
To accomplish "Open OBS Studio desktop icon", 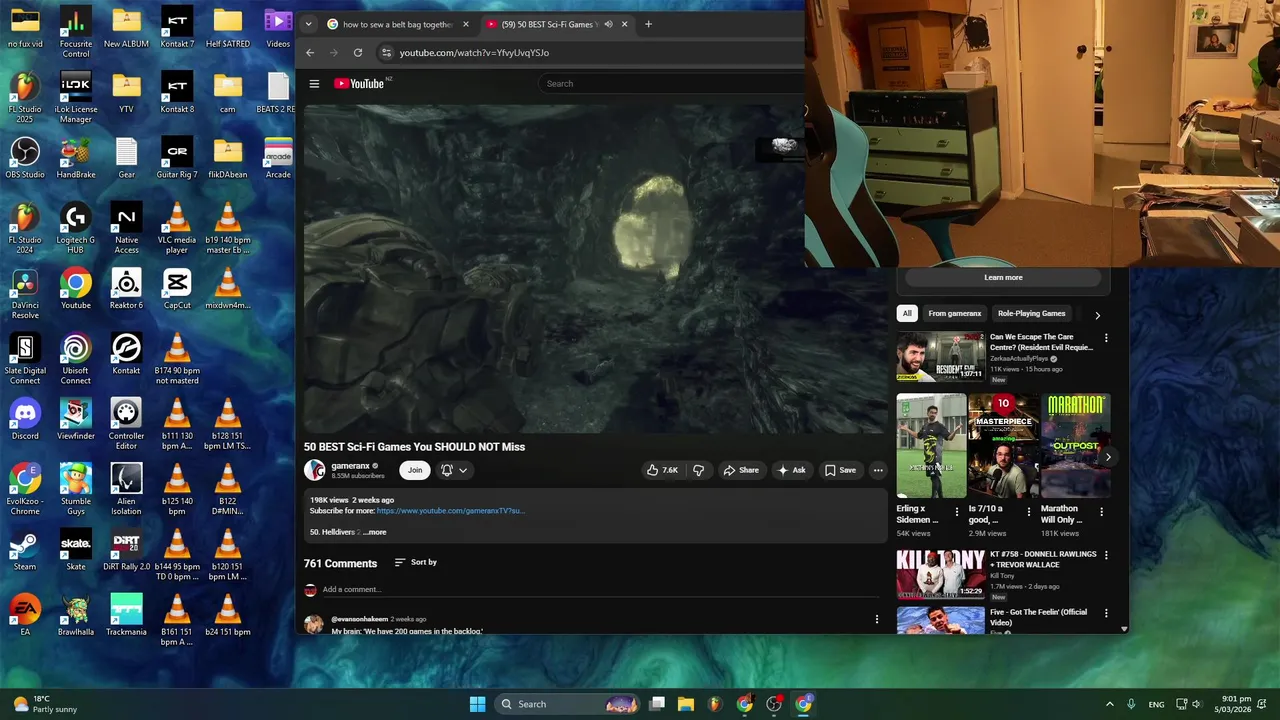I will coord(25,158).
